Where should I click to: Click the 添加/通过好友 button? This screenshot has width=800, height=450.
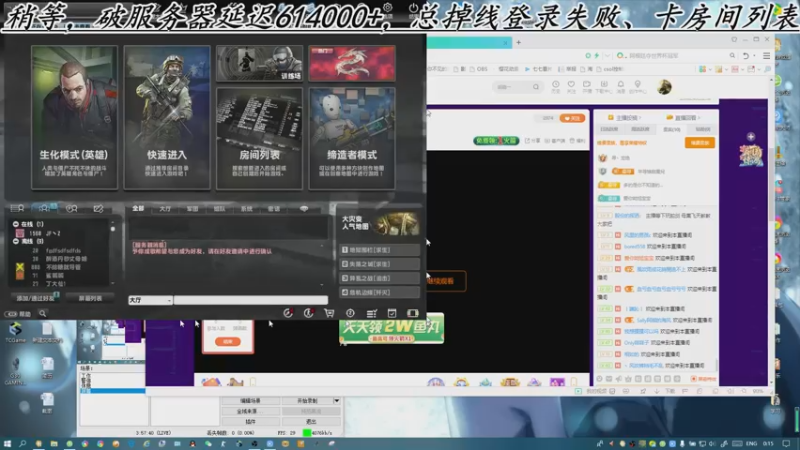pos(35,298)
